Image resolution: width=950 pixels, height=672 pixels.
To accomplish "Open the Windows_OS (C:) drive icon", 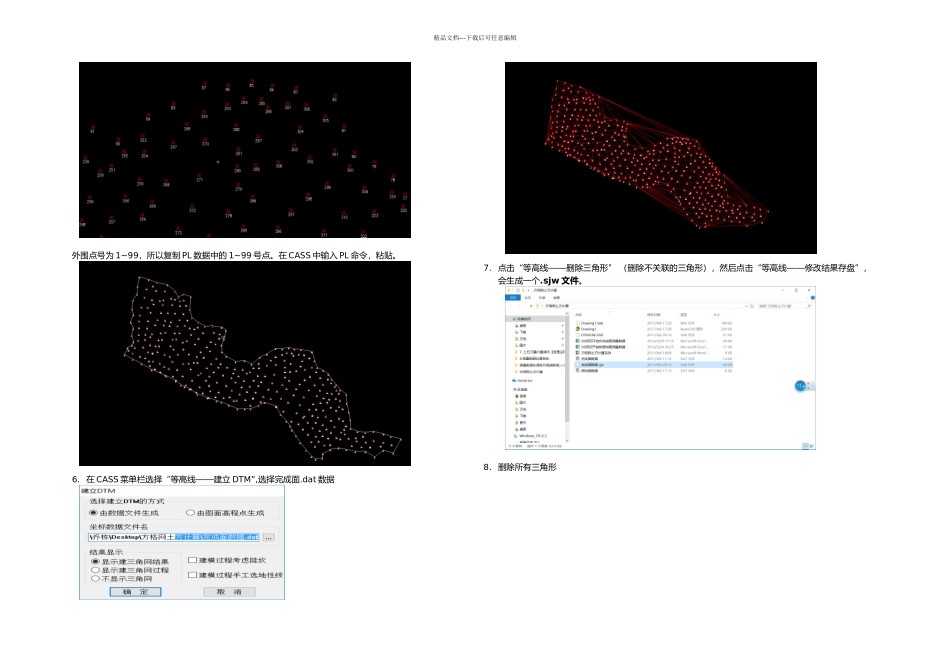I will point(514,436).
